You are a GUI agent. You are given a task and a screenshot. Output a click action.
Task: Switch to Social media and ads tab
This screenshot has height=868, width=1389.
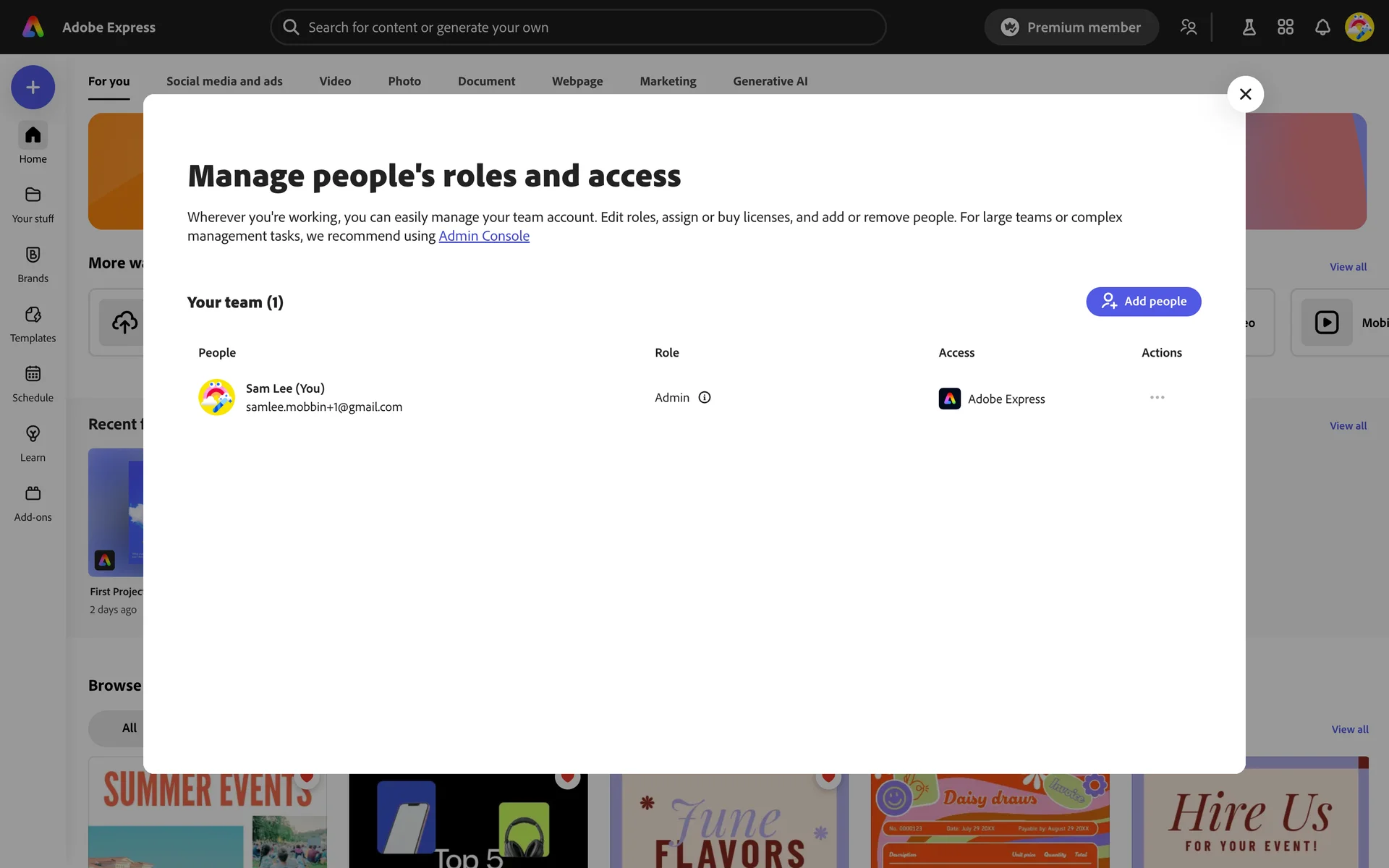224,81
